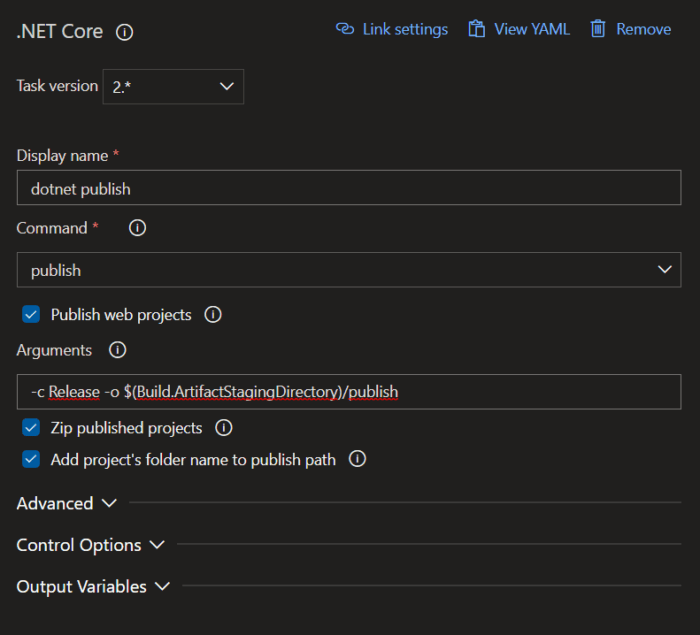Open the Command dropdown showing publish
The image size is (700, 635).
point(348,270)
